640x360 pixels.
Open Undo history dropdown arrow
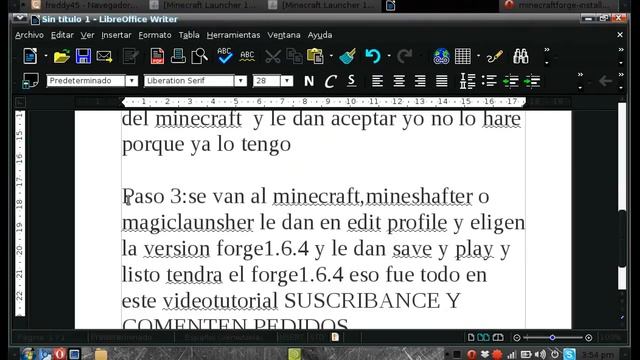(389, 56)
